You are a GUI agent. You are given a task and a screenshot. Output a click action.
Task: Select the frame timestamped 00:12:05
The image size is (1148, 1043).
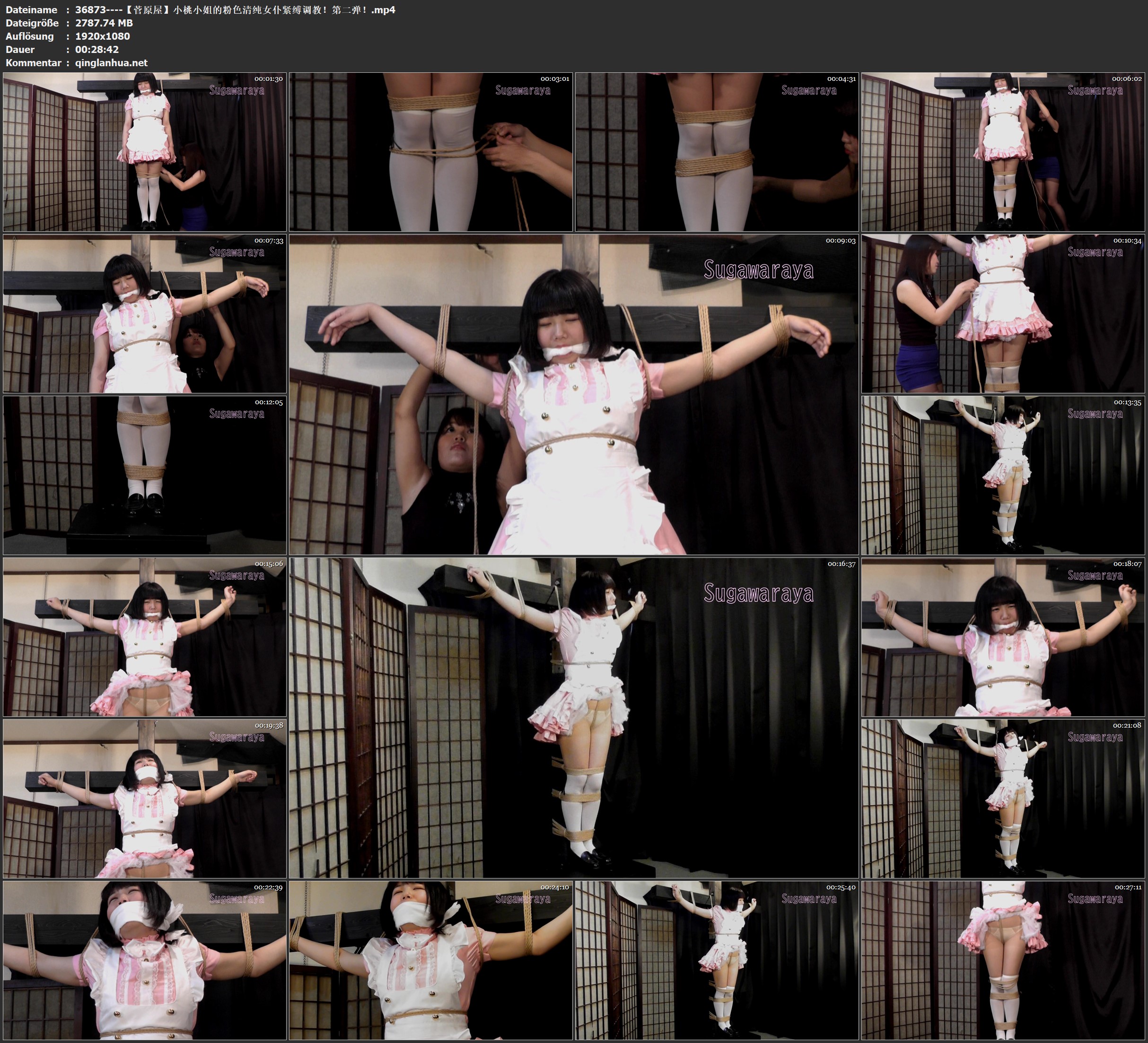145,475
